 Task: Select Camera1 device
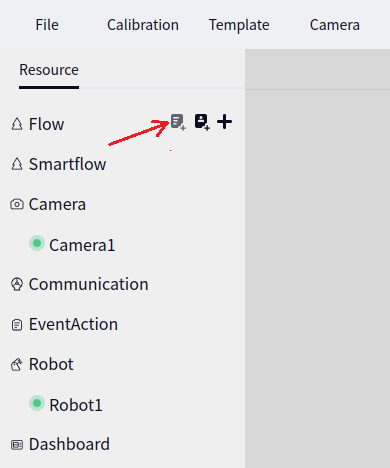(82, 245)
